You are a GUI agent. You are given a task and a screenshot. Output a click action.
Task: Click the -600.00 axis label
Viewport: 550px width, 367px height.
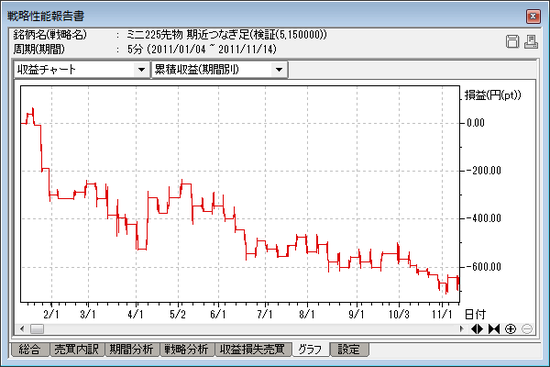click(484, 267)
